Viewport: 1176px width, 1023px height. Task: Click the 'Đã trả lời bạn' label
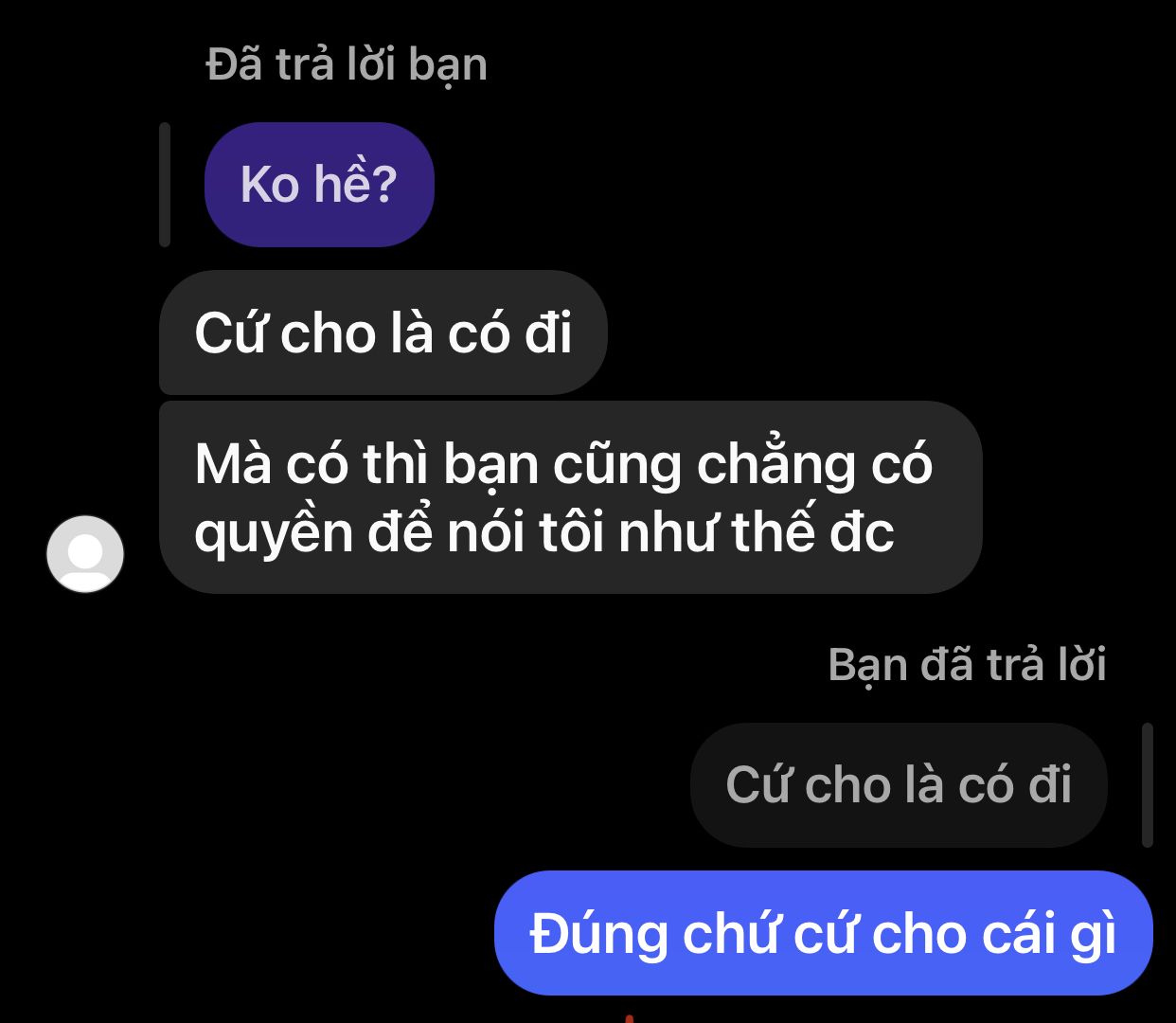[347, 65]
